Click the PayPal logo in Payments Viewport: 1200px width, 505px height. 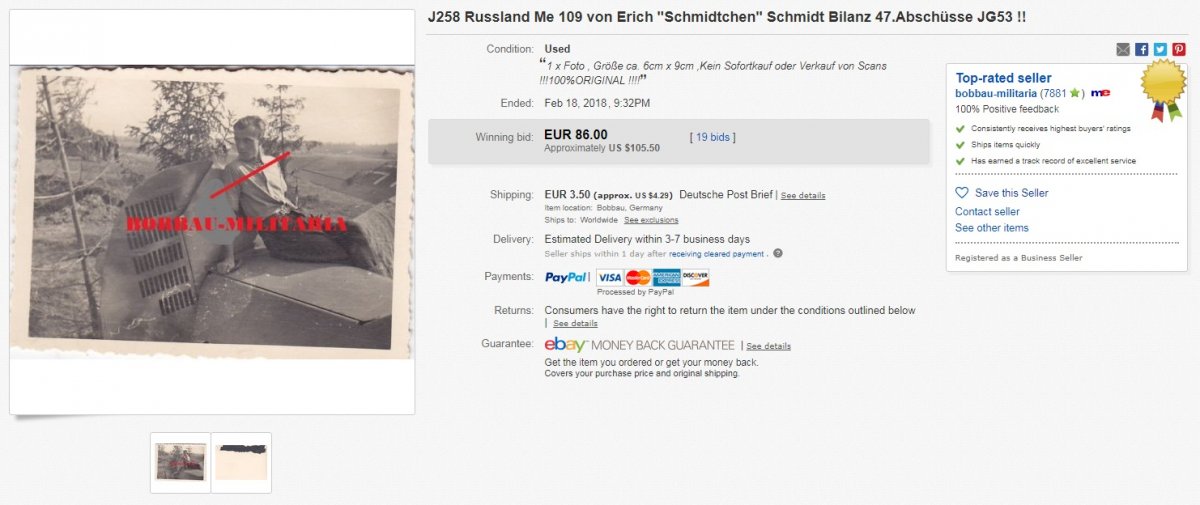[x=567, y=277]
